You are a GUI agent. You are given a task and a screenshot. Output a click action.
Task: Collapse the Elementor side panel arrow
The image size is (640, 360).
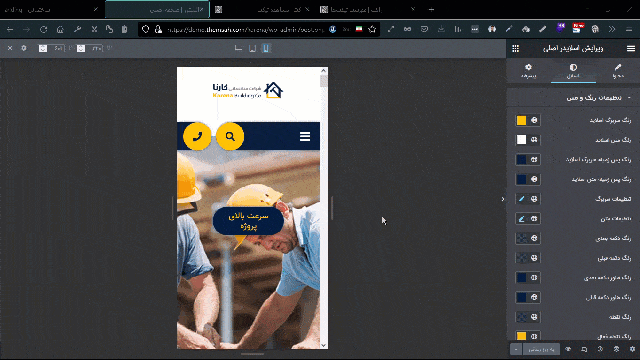503,199
